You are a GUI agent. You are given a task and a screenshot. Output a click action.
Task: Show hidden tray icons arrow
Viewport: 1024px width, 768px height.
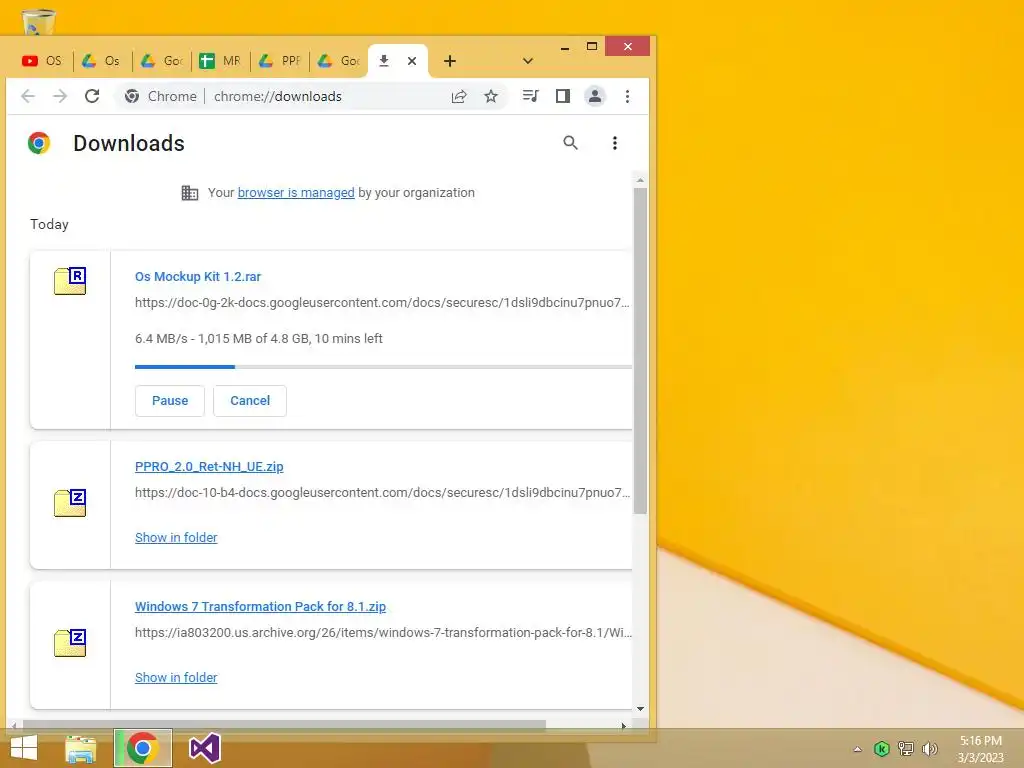(857, 749)
